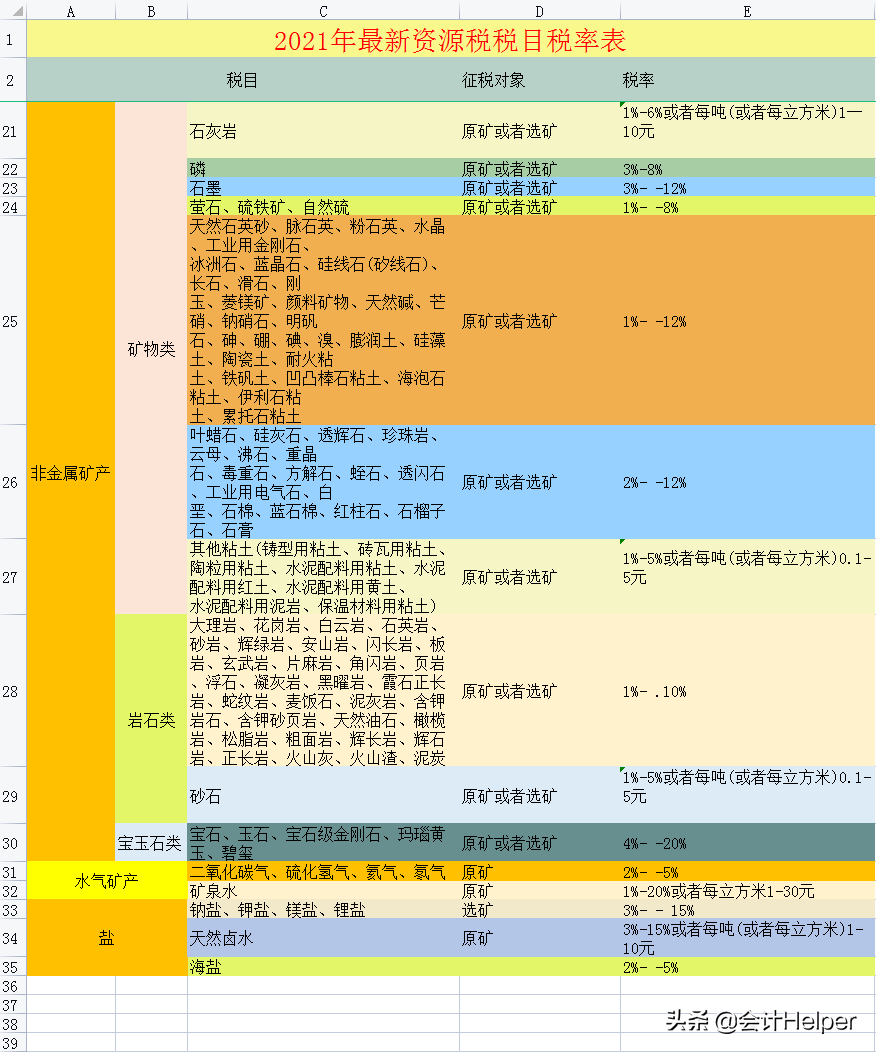Select column E header
Viewport: 876px width, 1052px height.
click(744, 10)
